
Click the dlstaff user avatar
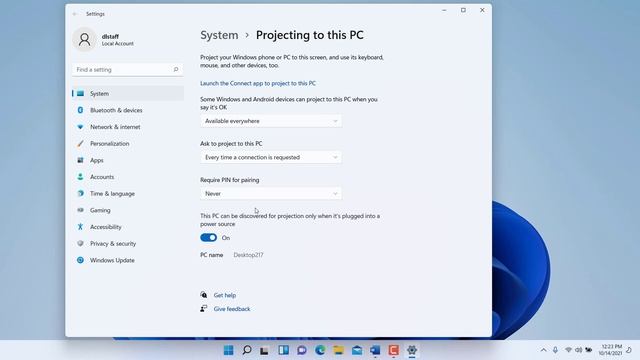pyautogui.click(x=84, y=39)
